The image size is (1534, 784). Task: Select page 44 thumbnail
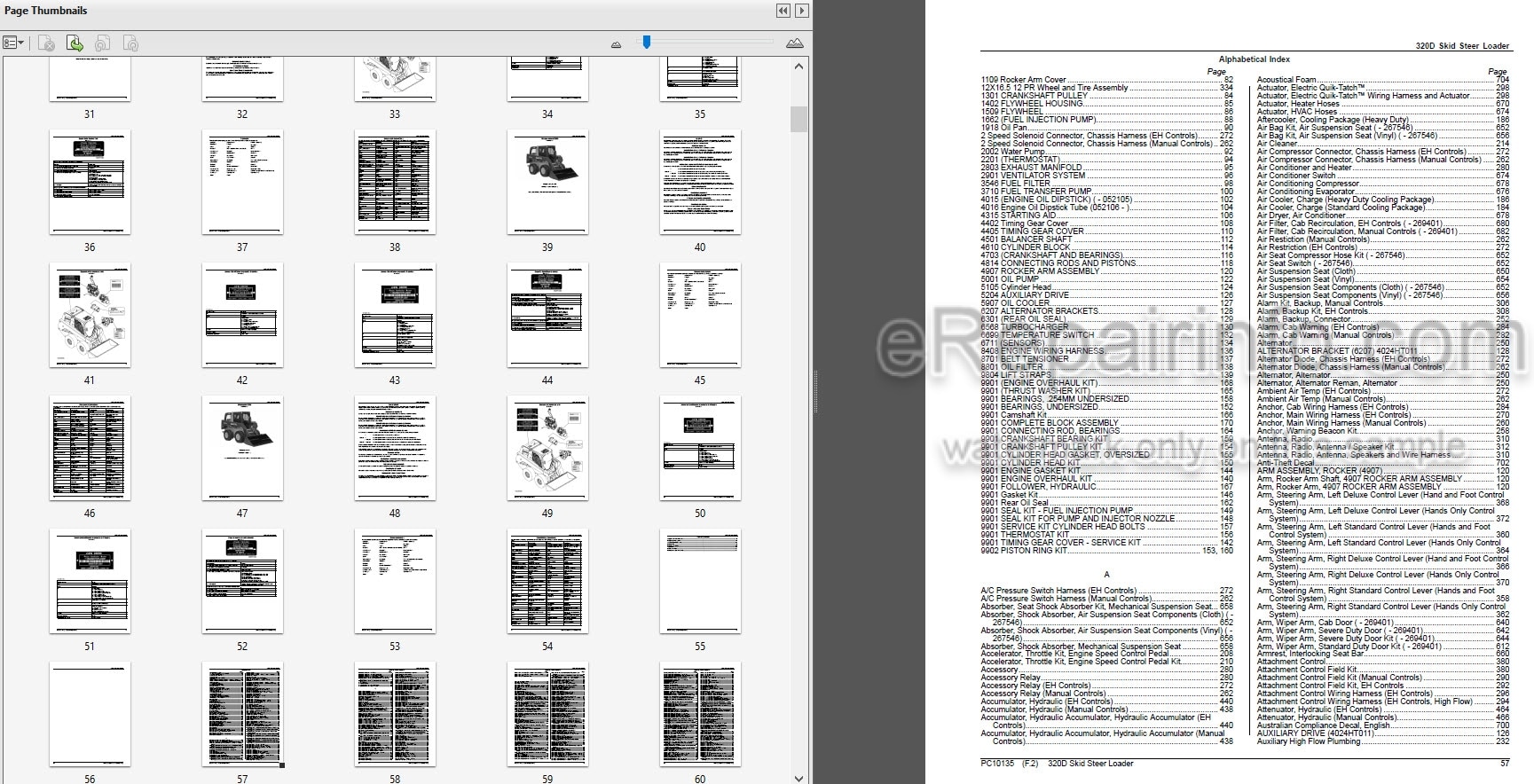coord(547,315)
